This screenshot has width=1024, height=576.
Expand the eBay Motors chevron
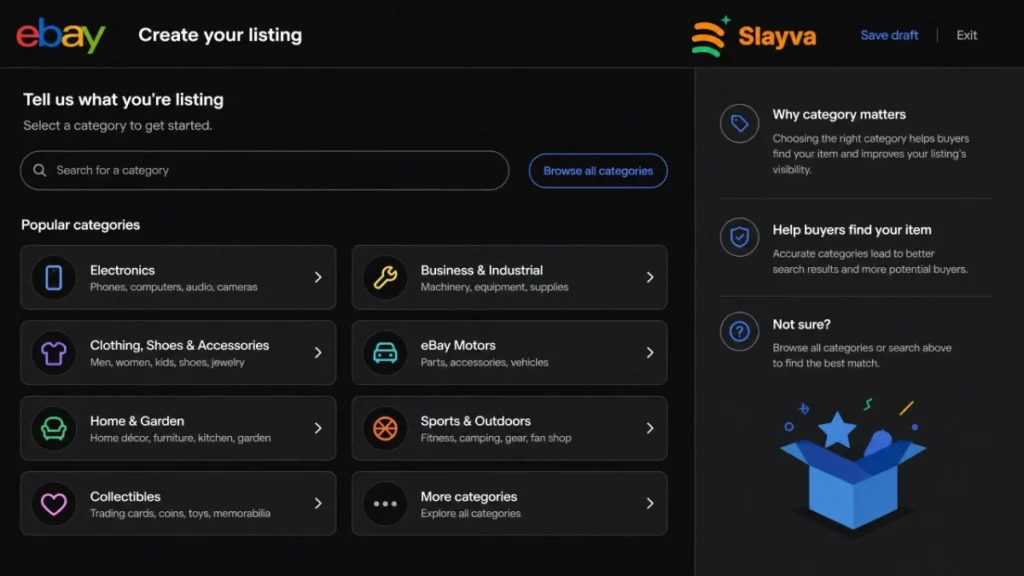[x=650, y=353]
